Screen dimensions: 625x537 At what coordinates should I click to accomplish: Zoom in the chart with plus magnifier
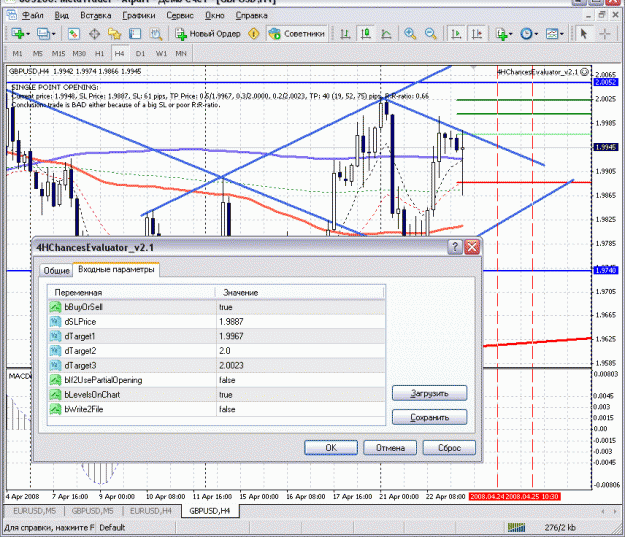[410, 34]
